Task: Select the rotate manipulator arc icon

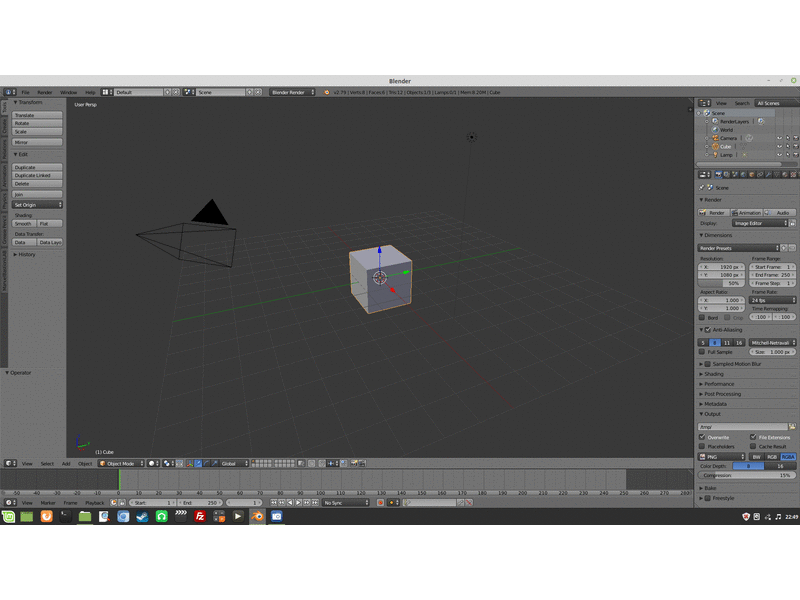Action: click(206, 463)
